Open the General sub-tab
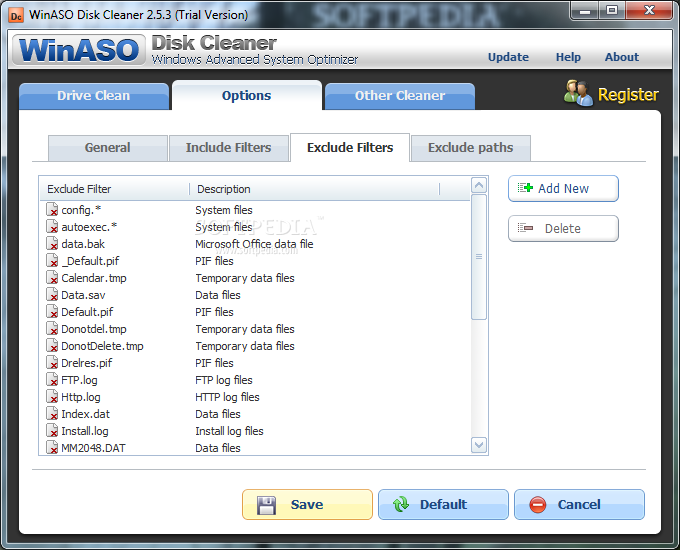680x550 pixels. [x=108, y=147]
